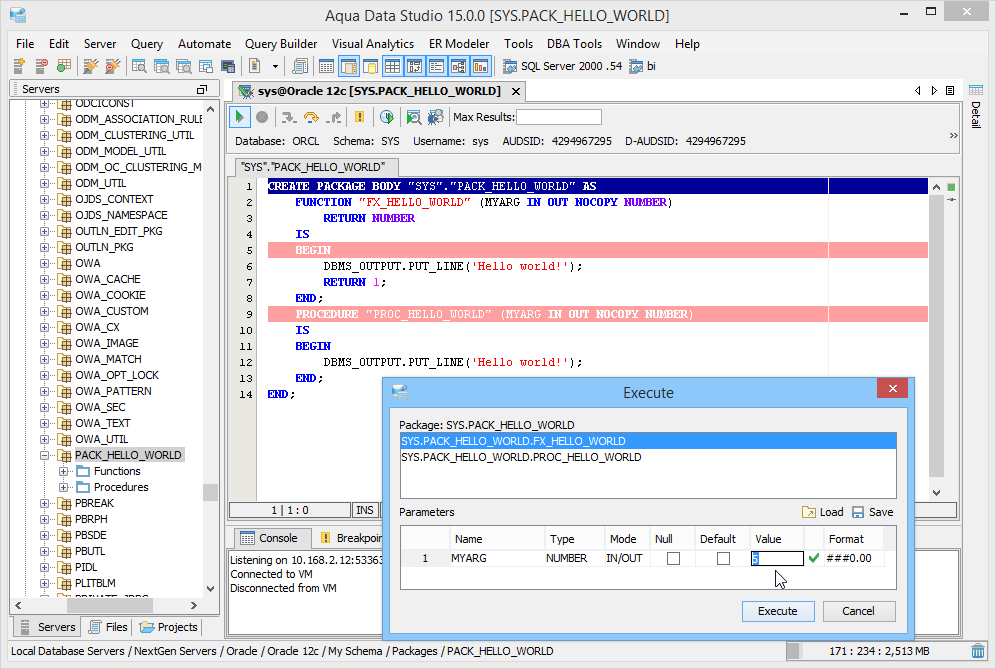This screenshot has width=996, height=669.
Task: Click the ###0.00 Format cell
Action: pyautogui.click(x=853, y=558)
